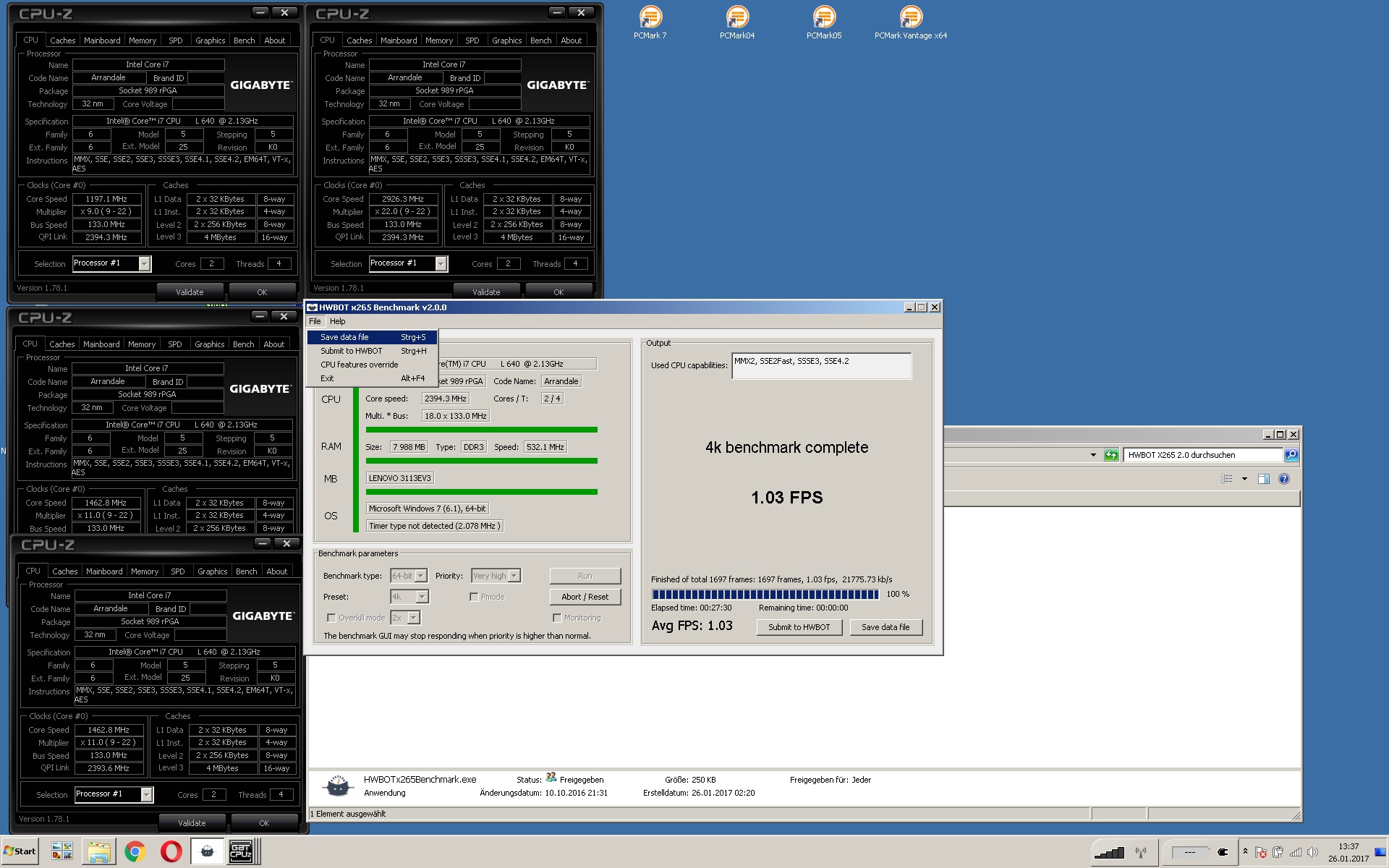Toggle the Explorer preview pane icon
The width and height of the screenshot is (1389, 868).
[x=1264, y=479]
